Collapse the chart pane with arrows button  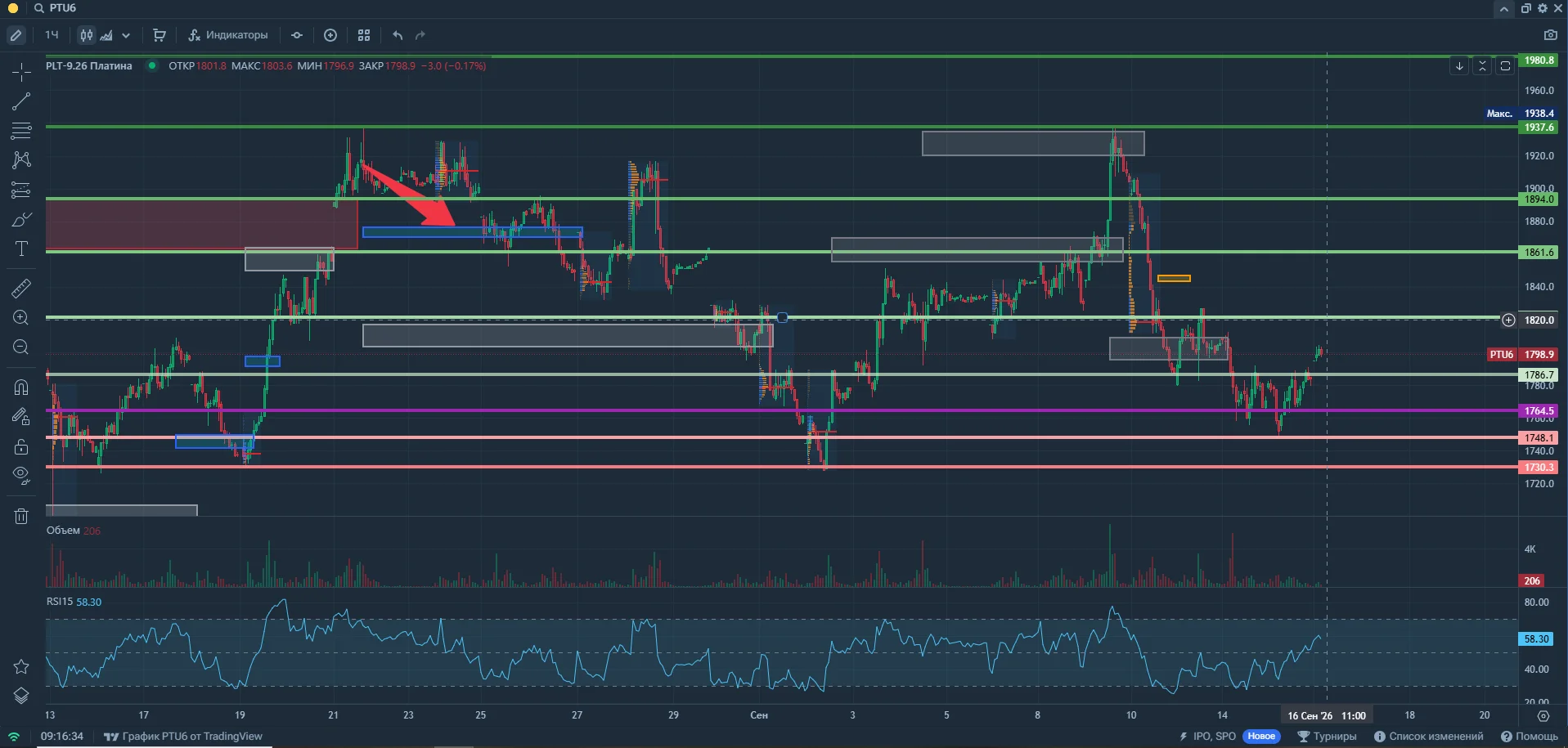pos(1482,66)
